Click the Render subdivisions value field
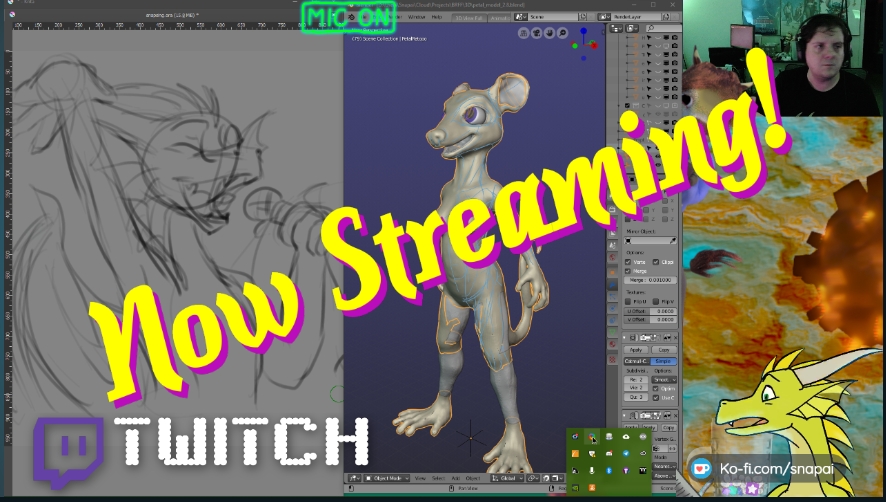This screenshot has height=502, width=886. [636, 379]
